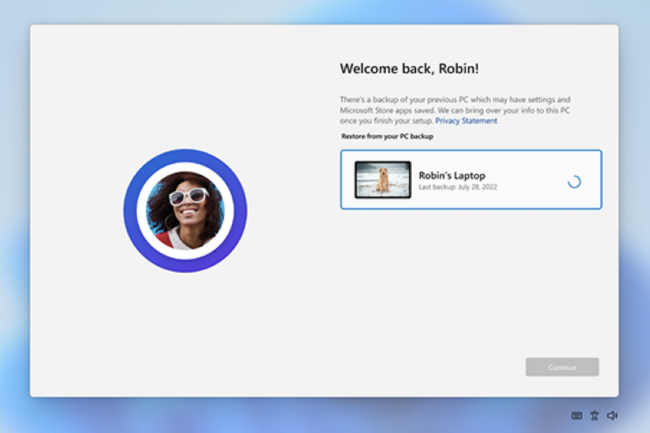Click the words "Microsoft Store apps saved"
This screenshot has height=433, width=650.
(x=386, y=110)
